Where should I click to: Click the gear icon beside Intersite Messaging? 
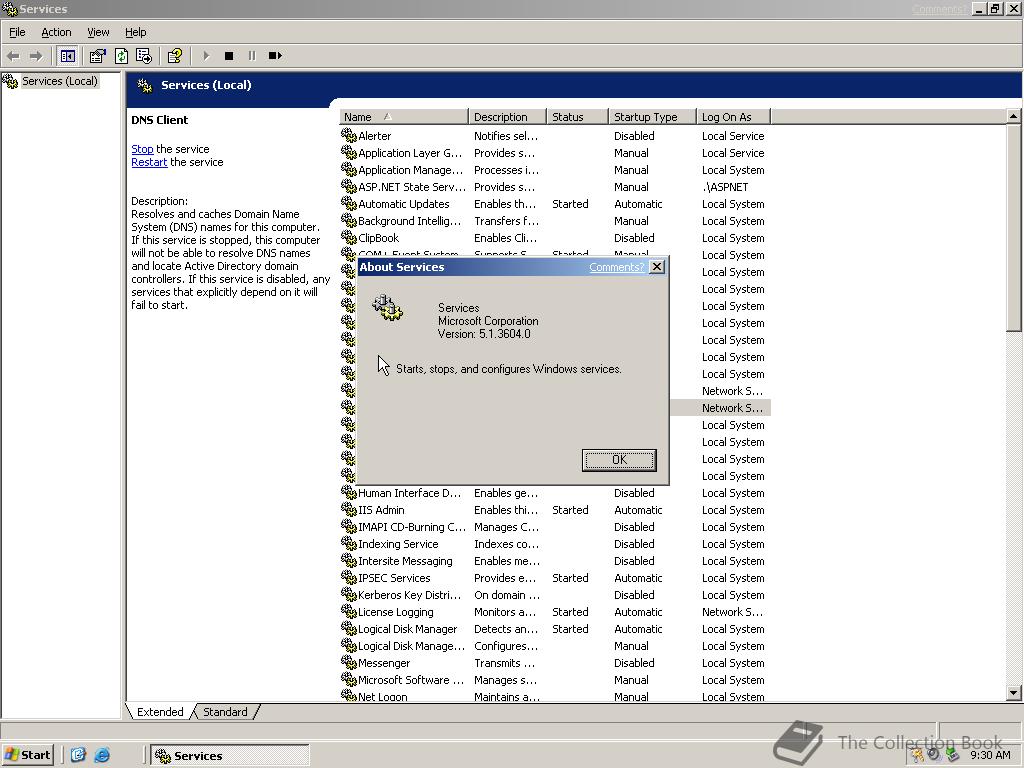coord(349,560)
